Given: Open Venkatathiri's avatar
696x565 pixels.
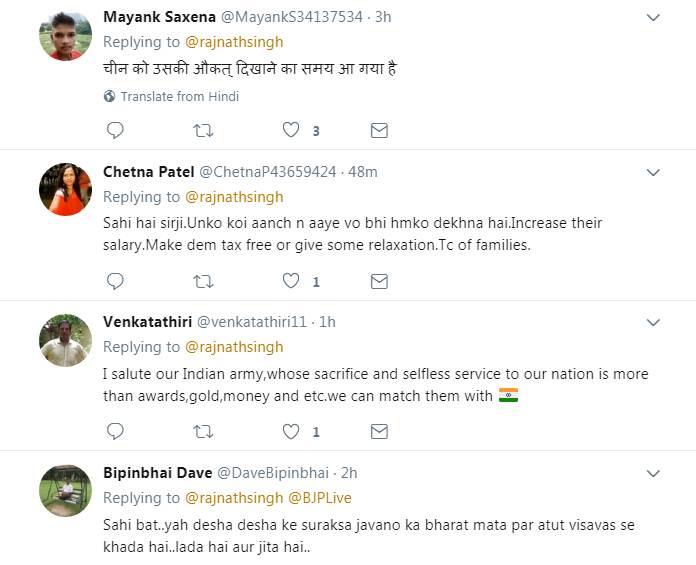Looking at the screenshot, I should tap(65, 340).
